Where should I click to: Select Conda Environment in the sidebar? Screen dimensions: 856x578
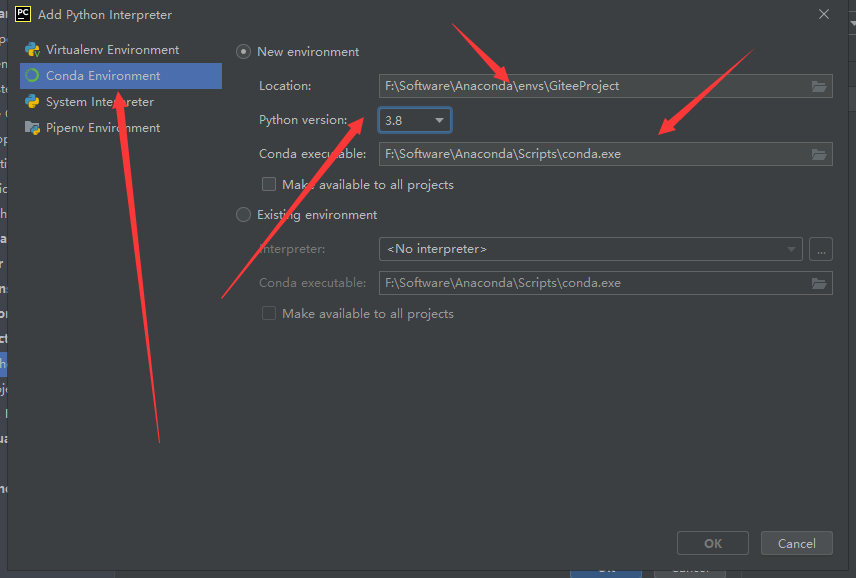point(121,76)
